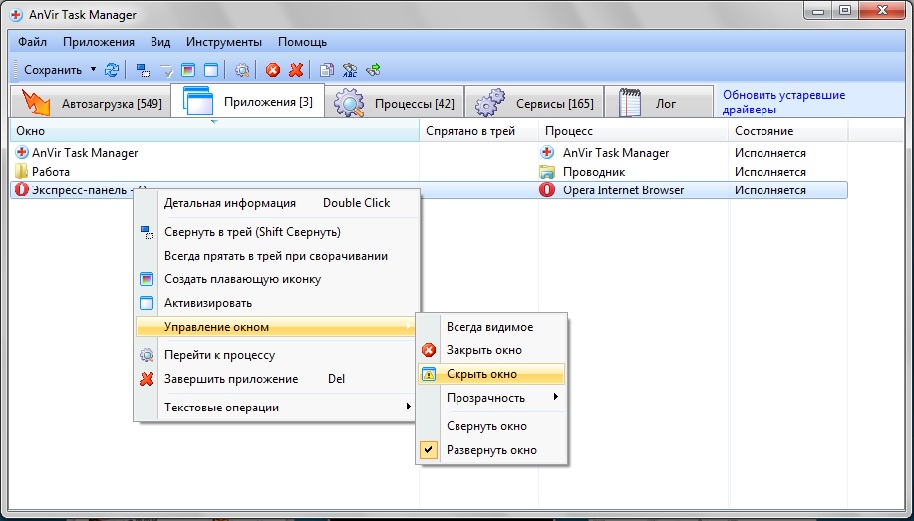Expand the Текстовые операции submenu

[276, 407]
